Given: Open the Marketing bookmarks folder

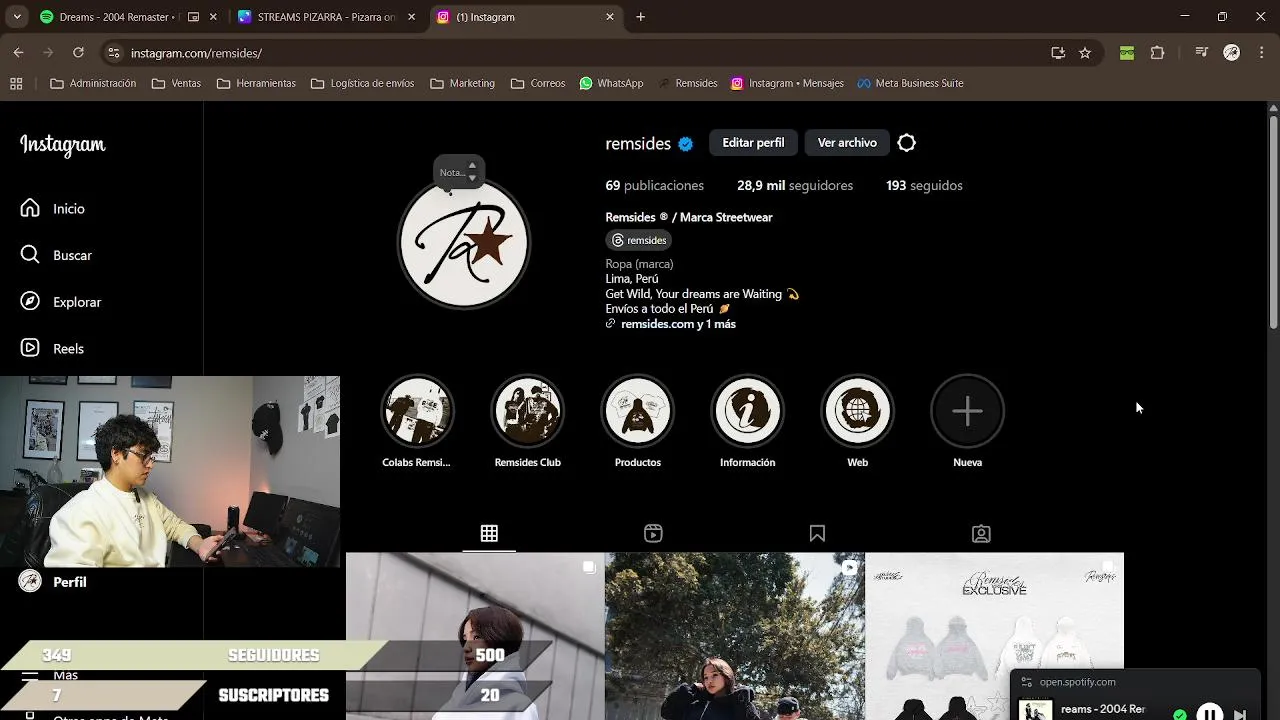Looking at the screenshot, I should [x=462, y=83].
